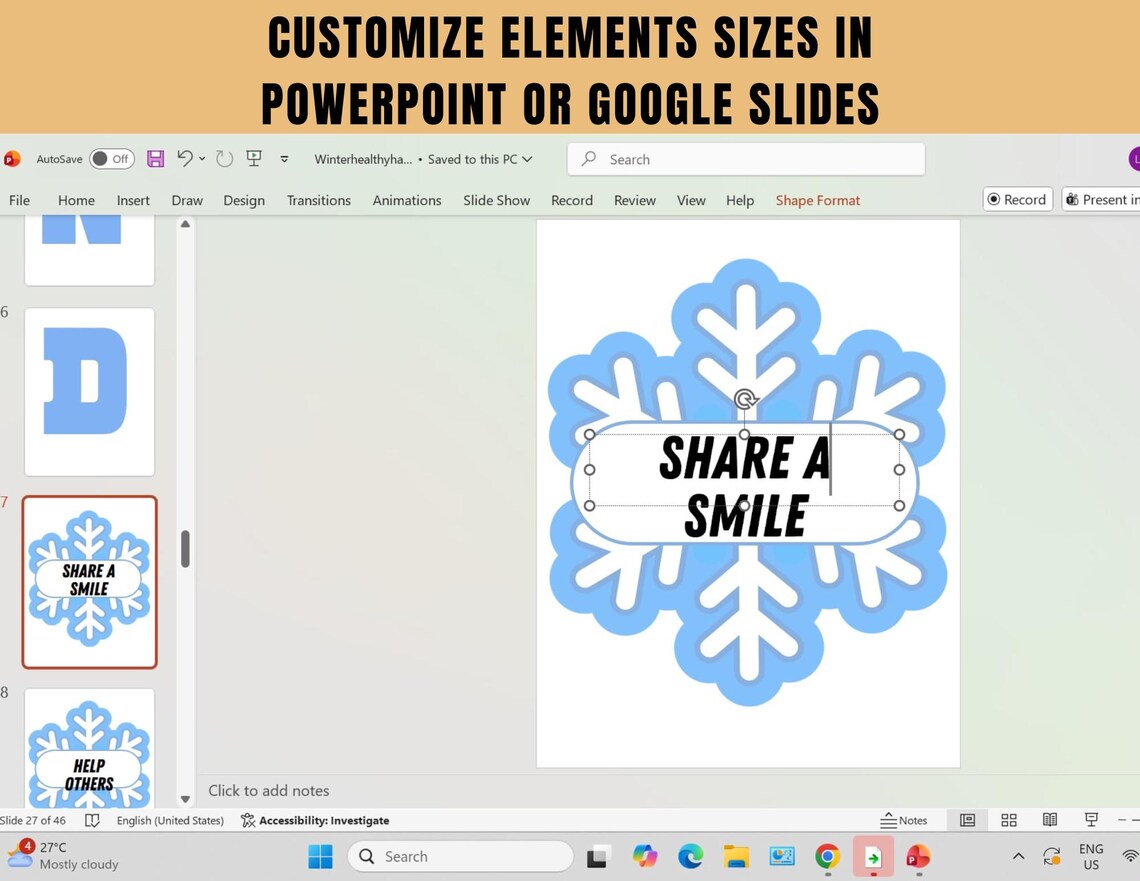1140x881 pixels.
Task: Expand hidden icons in the system tray
Action: pos(1018,857)
